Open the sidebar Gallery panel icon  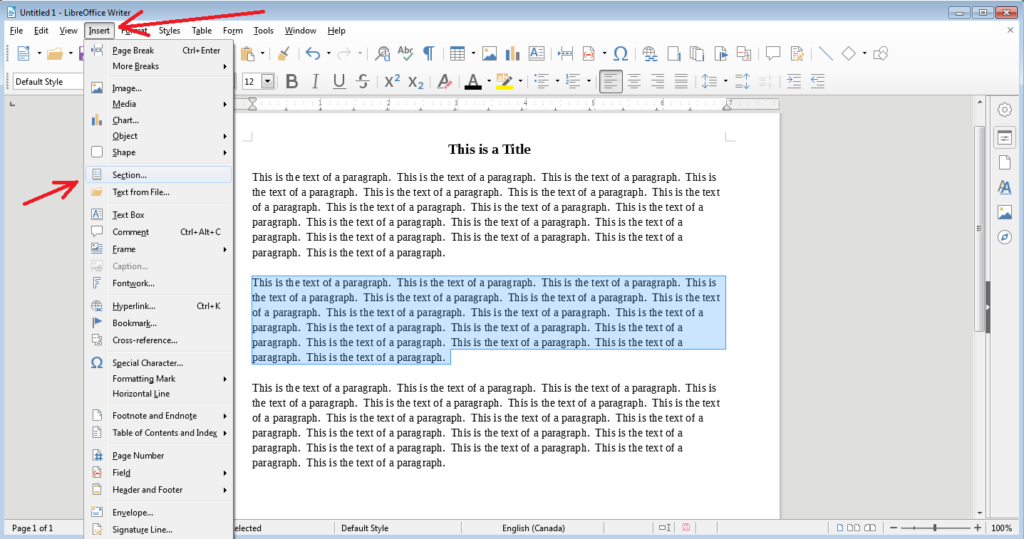[x=1005, y=212]
